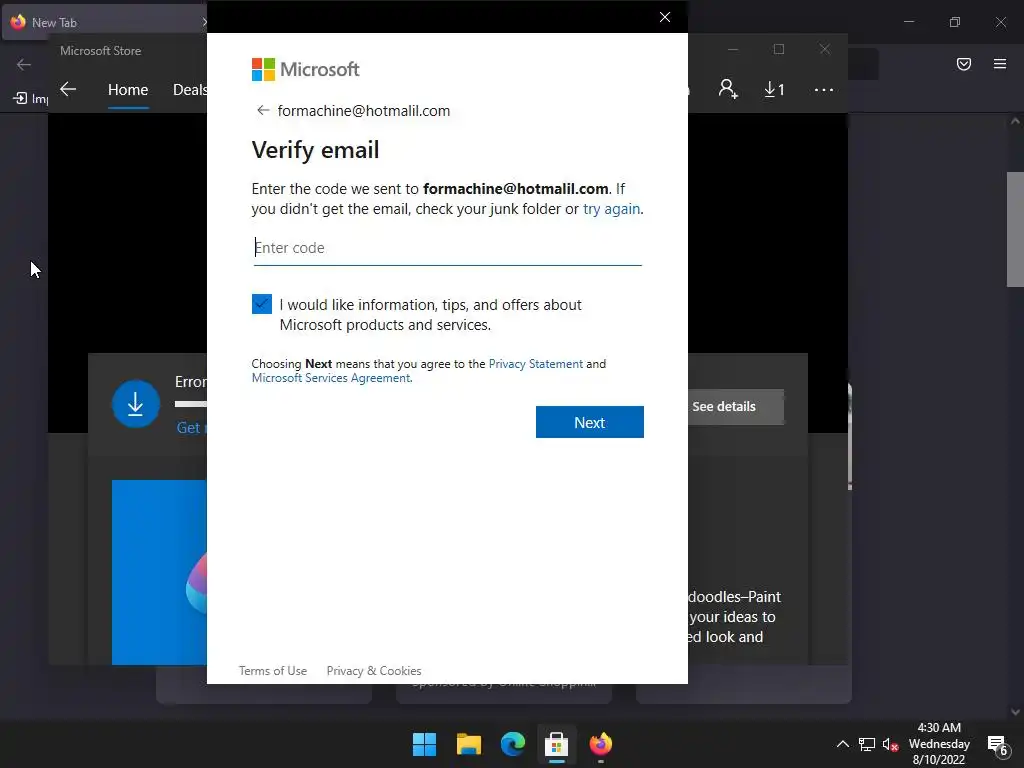The width and height of the screenshot is (1024, 768).
Task: Open the Microsoft Store account sign-in icon
Action: (728, 89)
